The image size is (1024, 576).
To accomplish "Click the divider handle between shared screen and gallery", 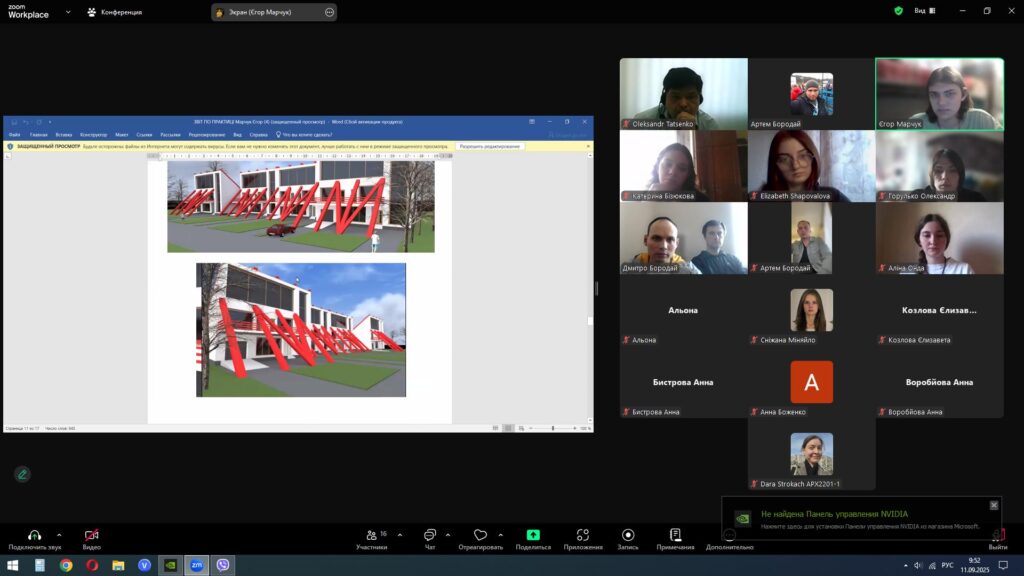I will click(x=596, y=288).
